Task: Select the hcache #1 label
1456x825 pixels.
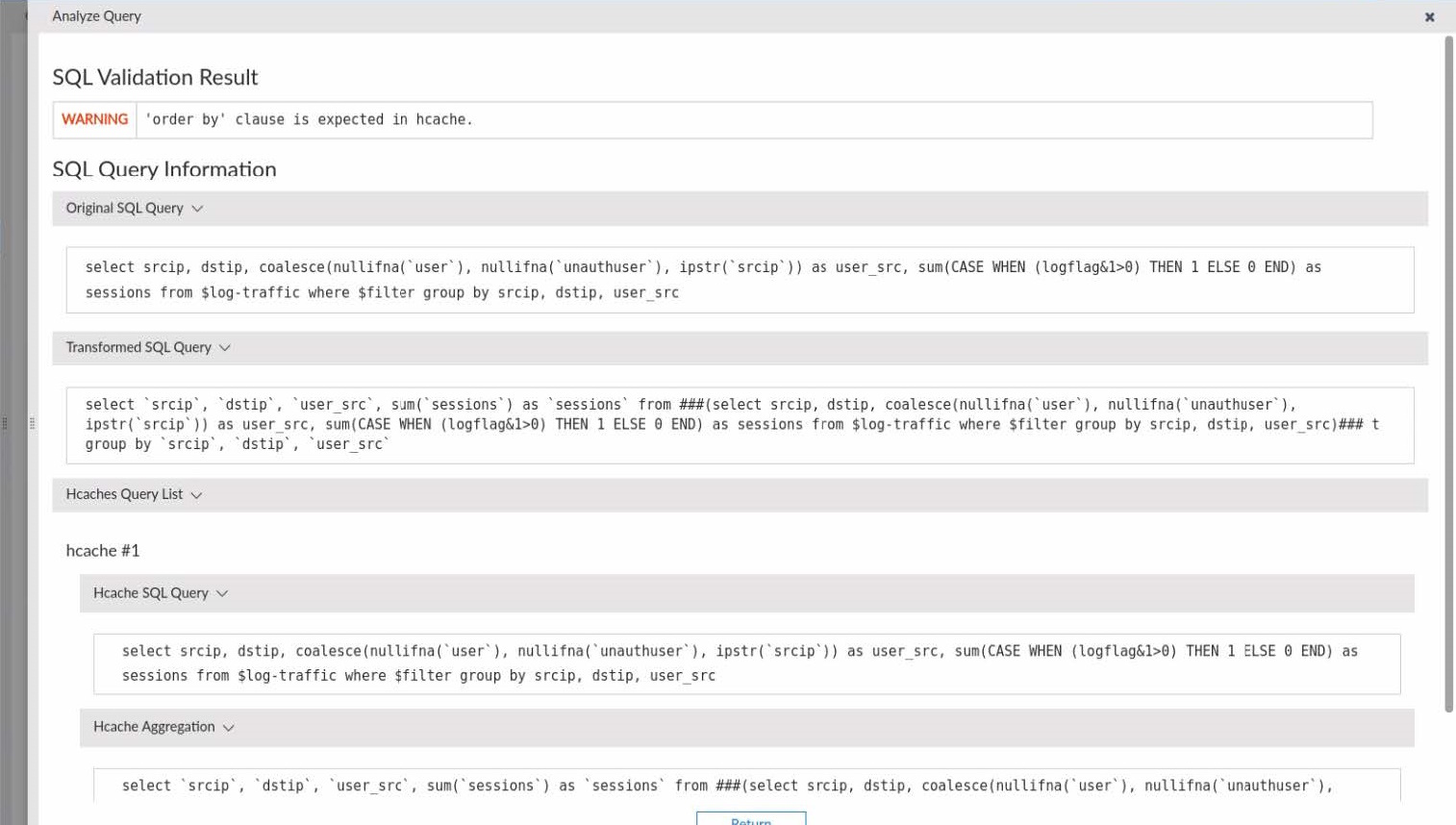Action: tap(103, 551)
